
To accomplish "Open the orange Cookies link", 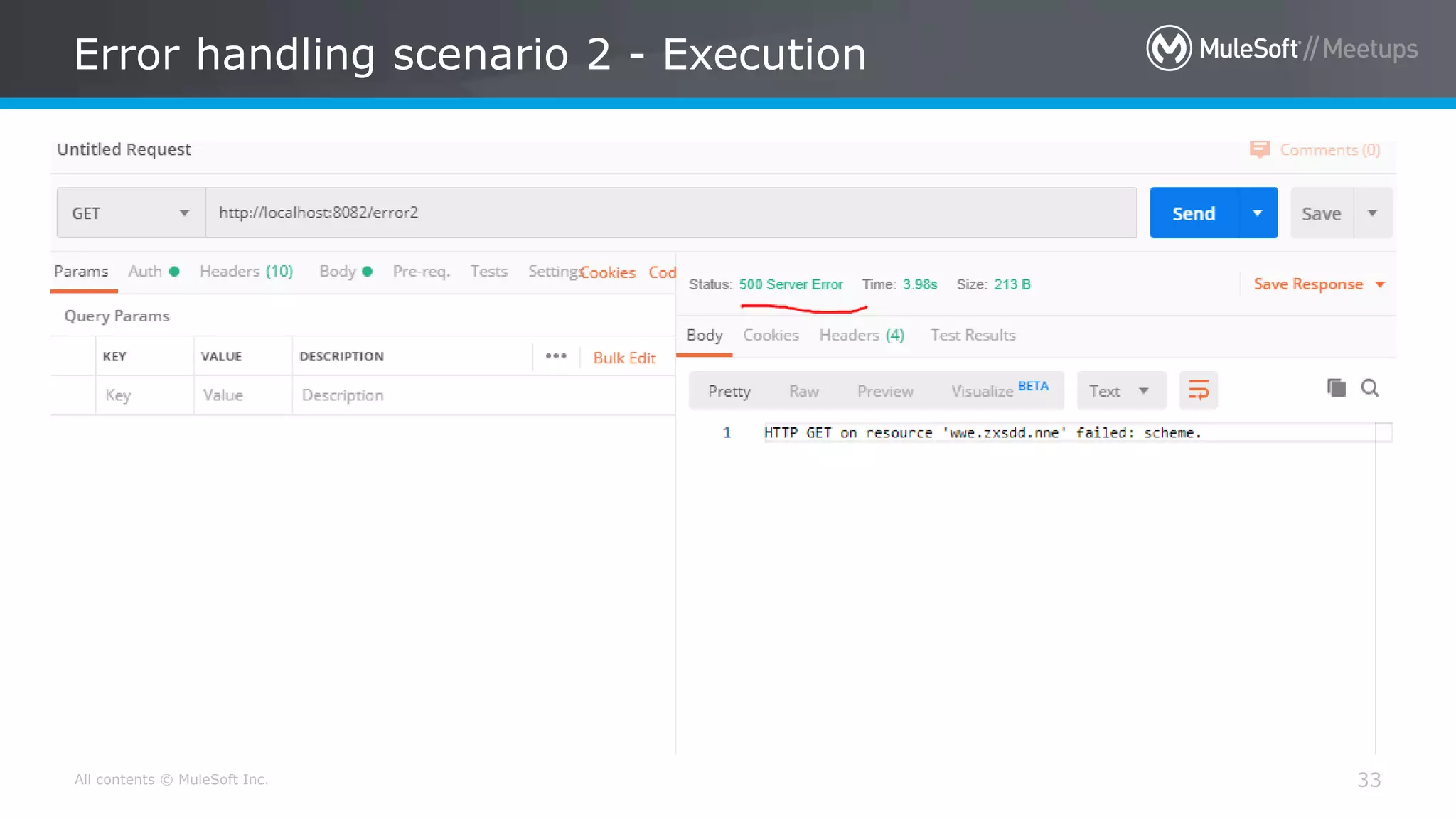I will 608,273.
